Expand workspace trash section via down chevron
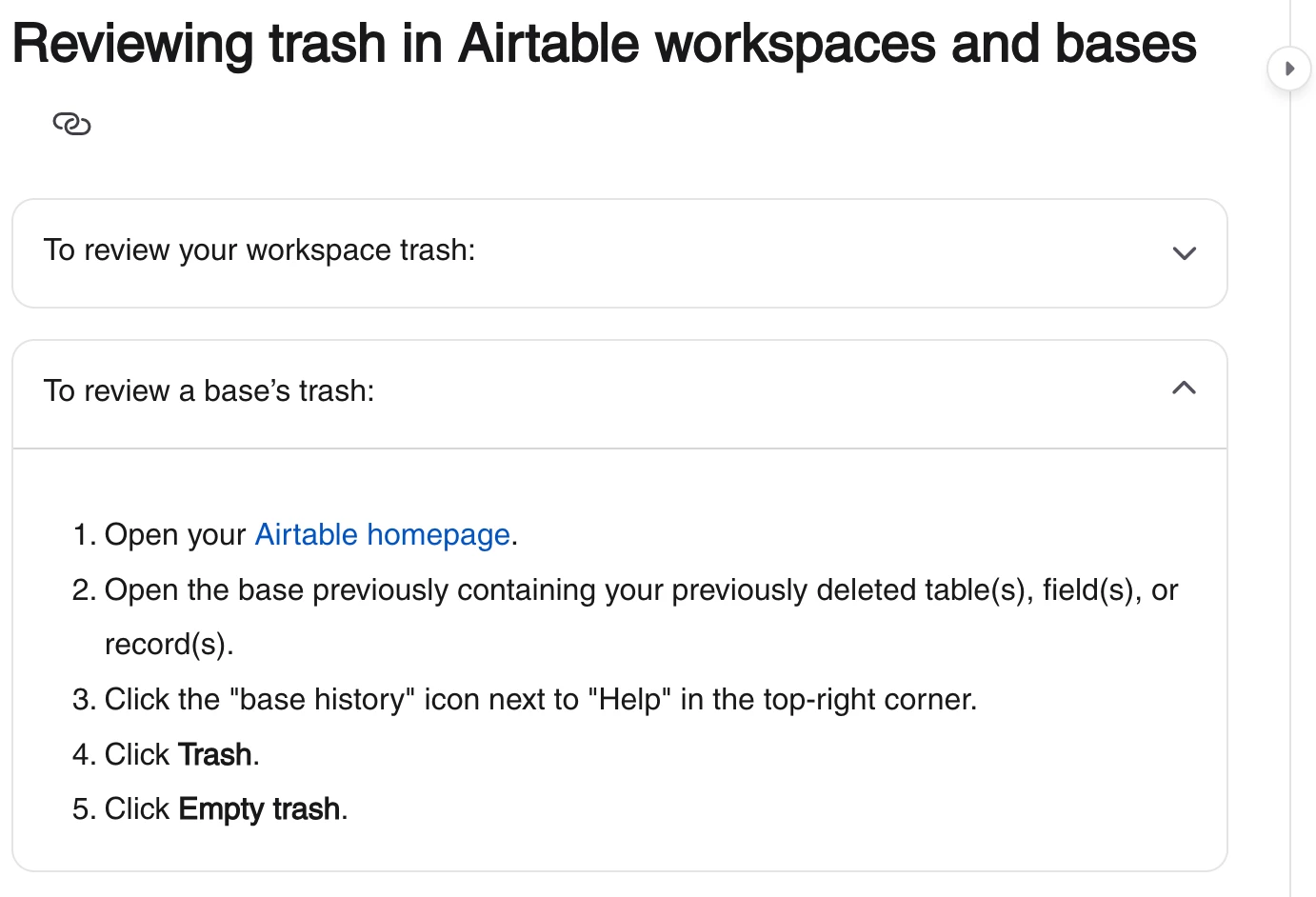 pos(1184,253)
